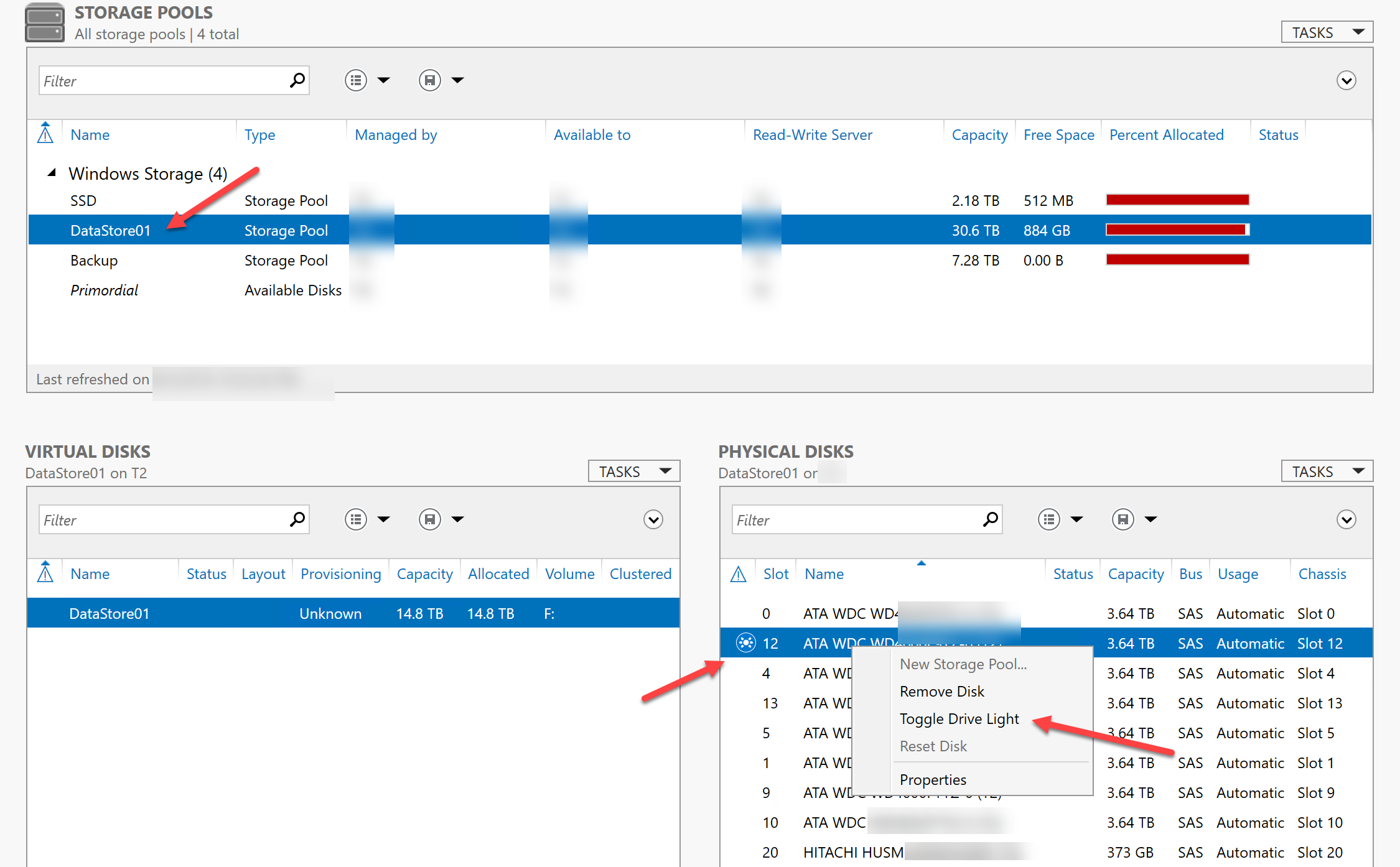Click warning column icon in Physical Disks header
The height and width of the screenshot is (867, 1400).
click(739, 574)
